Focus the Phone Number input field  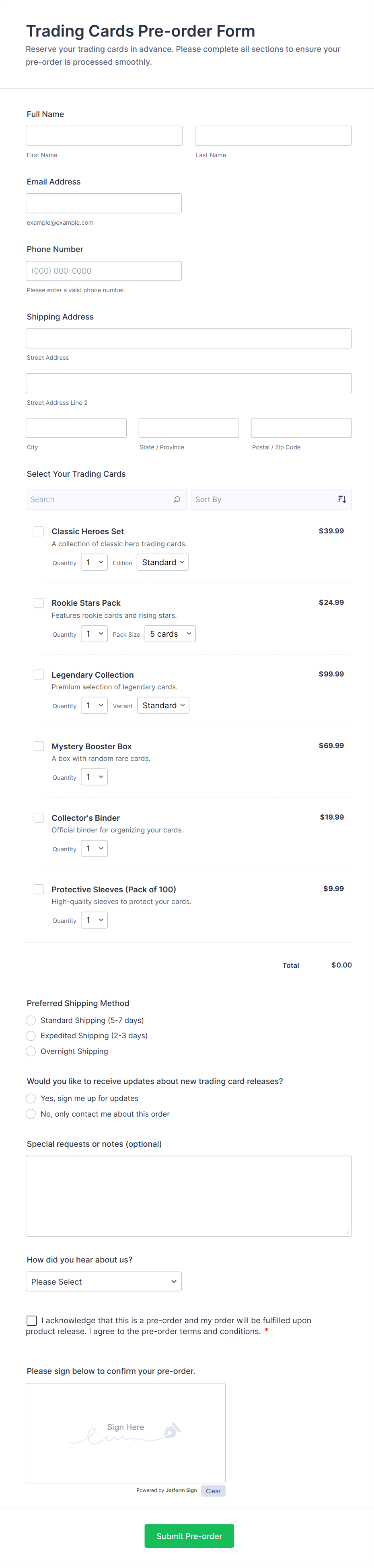pos(103,271)
